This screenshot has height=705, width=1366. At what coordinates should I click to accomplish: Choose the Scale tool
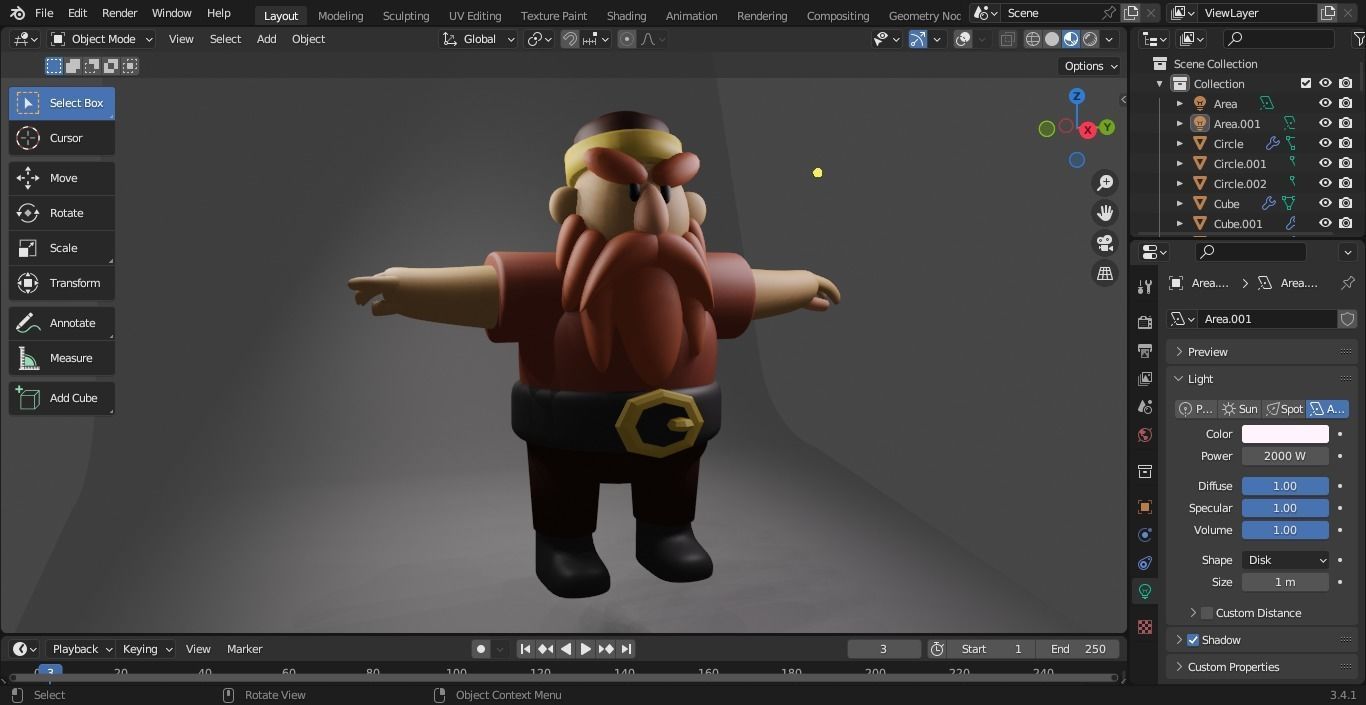62,248
